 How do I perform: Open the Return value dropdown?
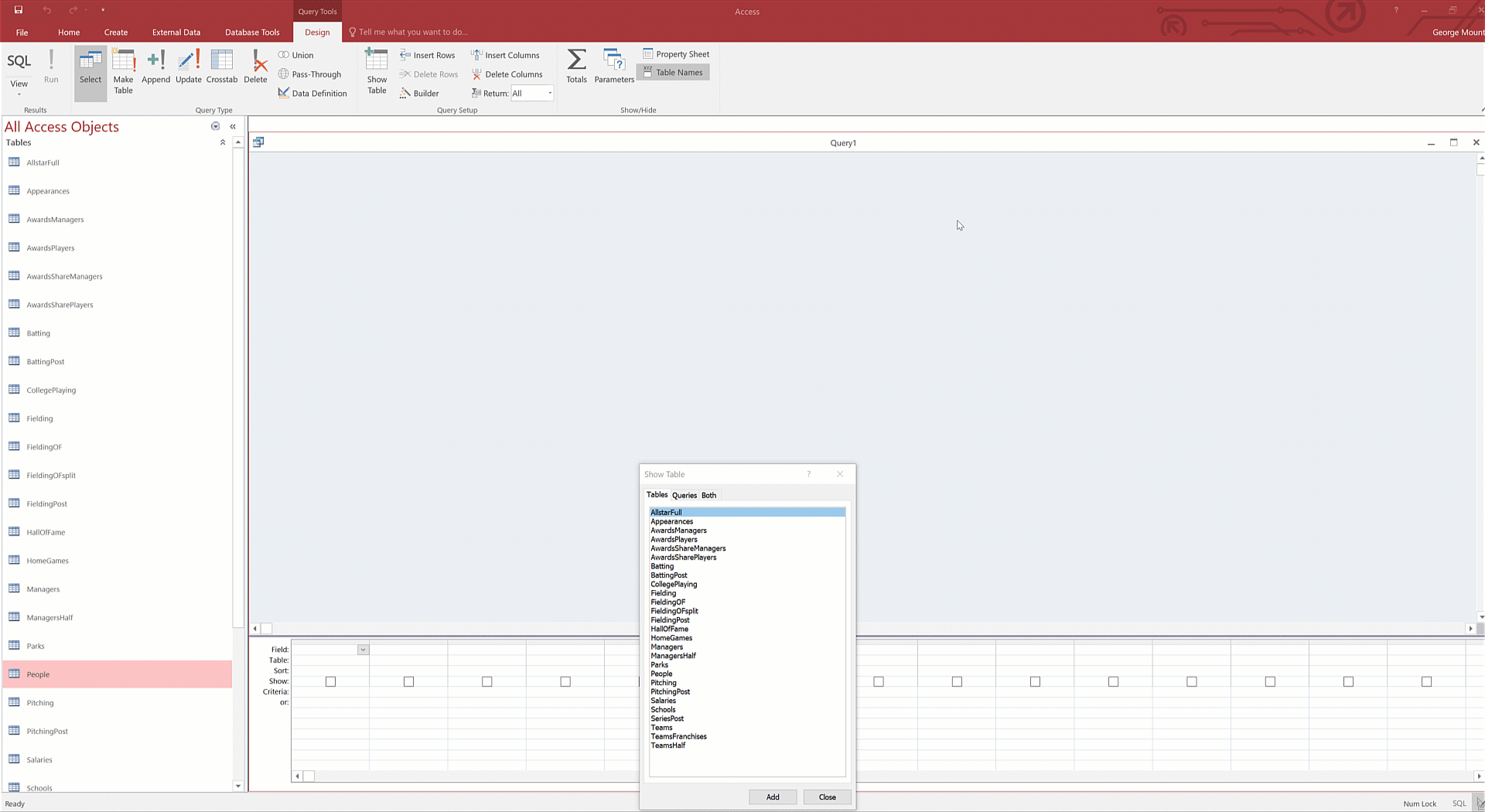[550, 94]
